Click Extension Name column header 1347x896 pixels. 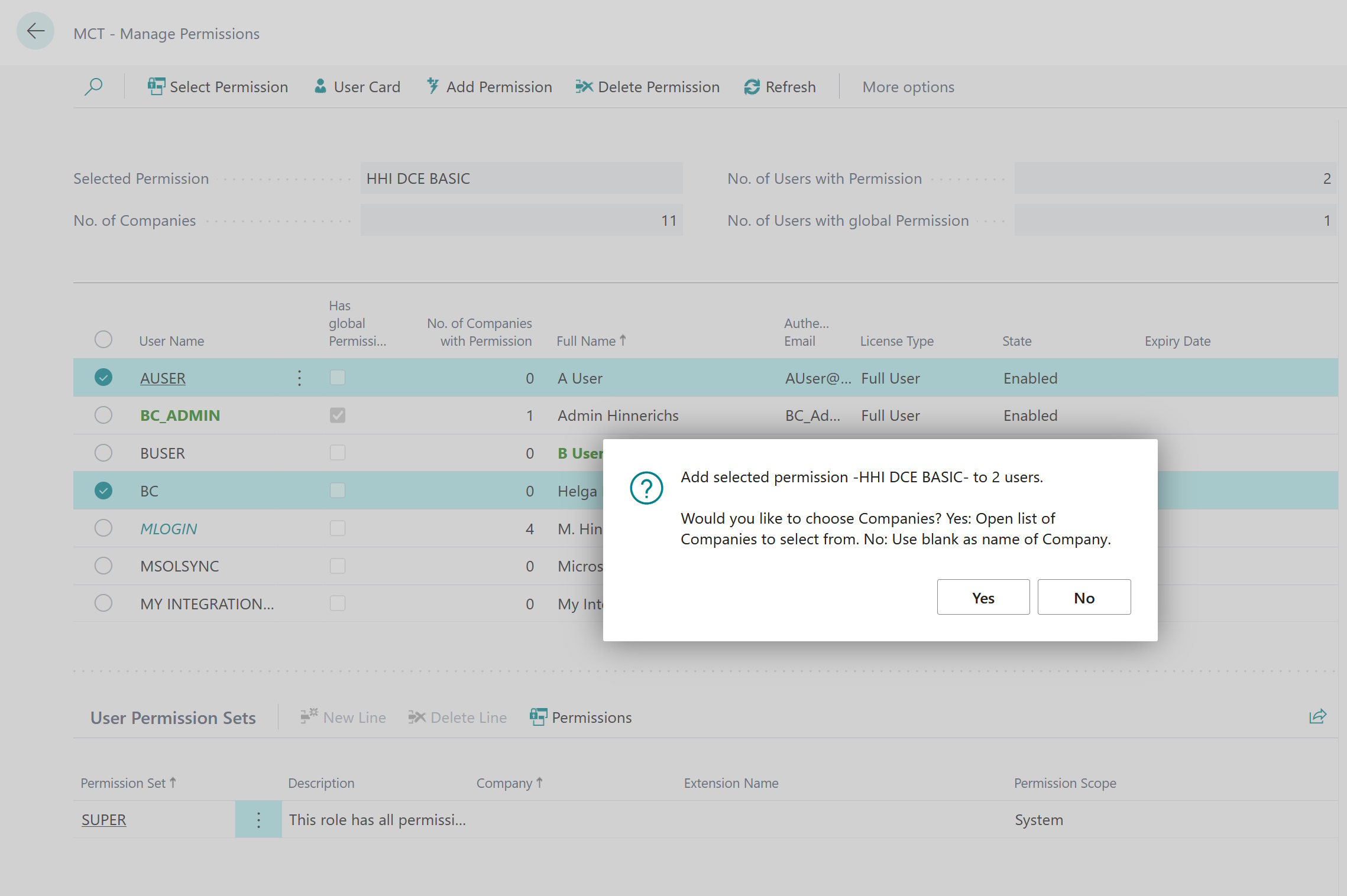tap(731, 783)
